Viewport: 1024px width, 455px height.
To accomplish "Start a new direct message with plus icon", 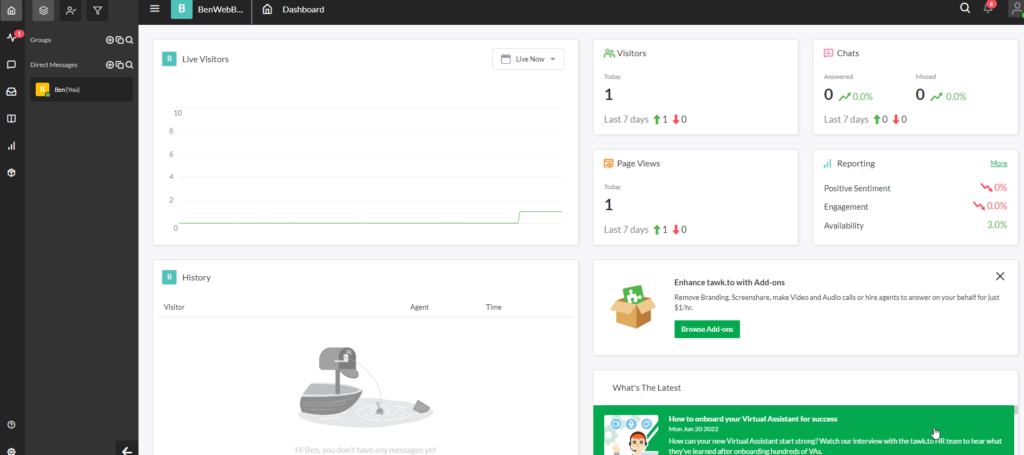I will (x=110, y=65).
